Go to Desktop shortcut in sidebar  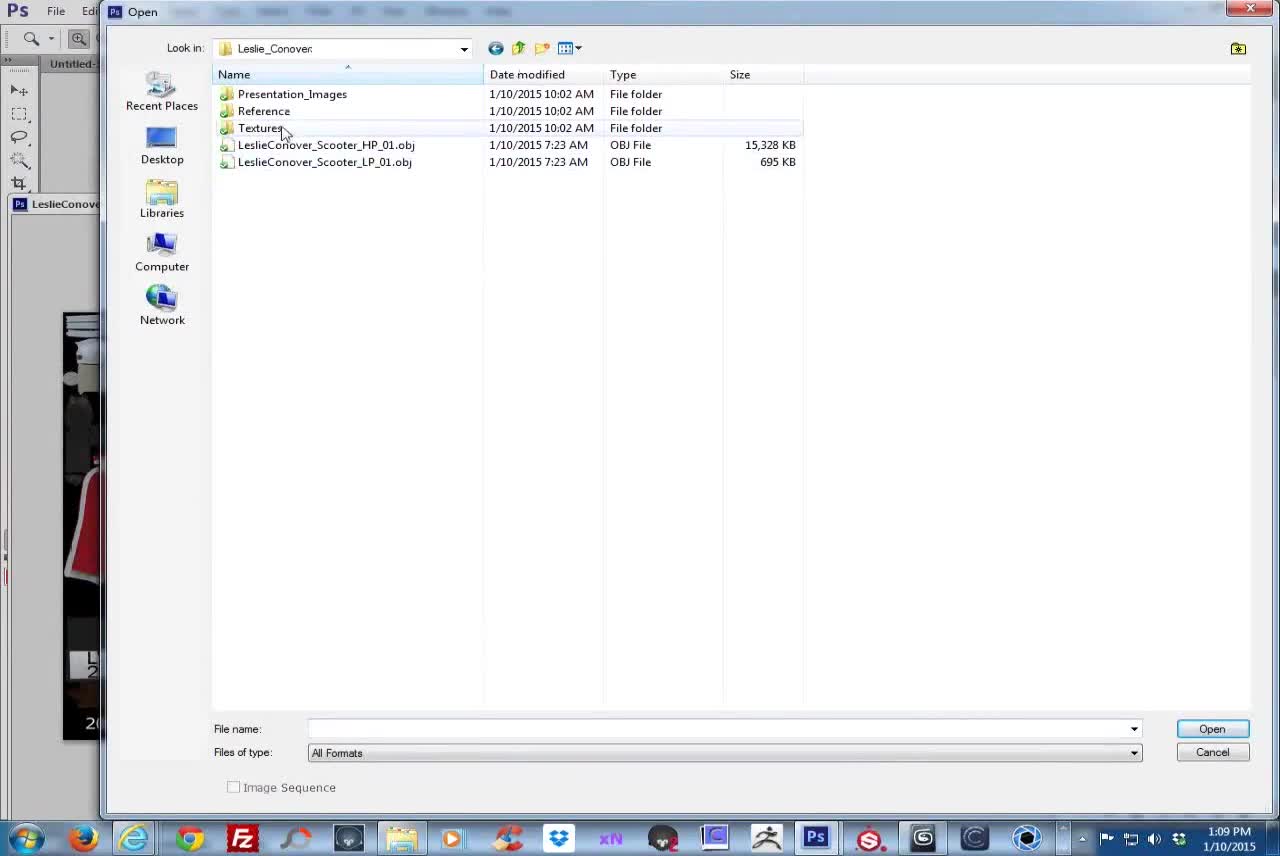tap(162, 145)
